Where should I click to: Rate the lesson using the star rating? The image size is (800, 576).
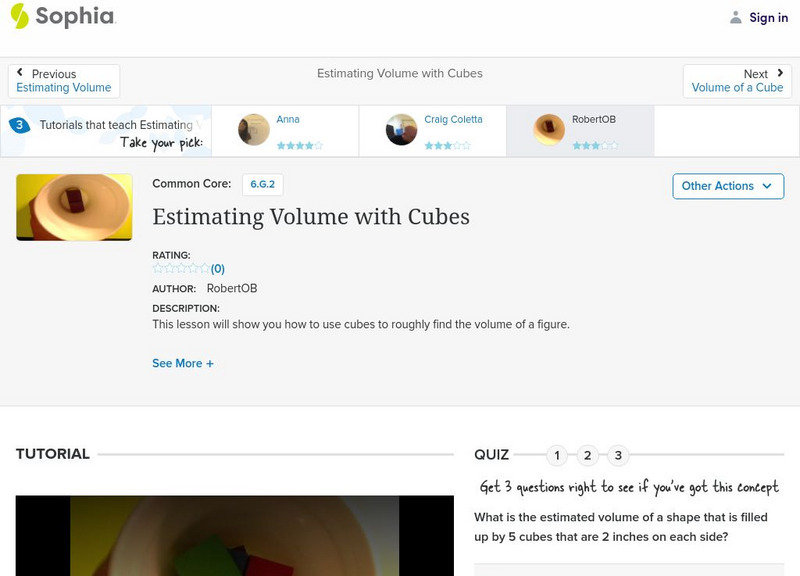click(181, 268)
